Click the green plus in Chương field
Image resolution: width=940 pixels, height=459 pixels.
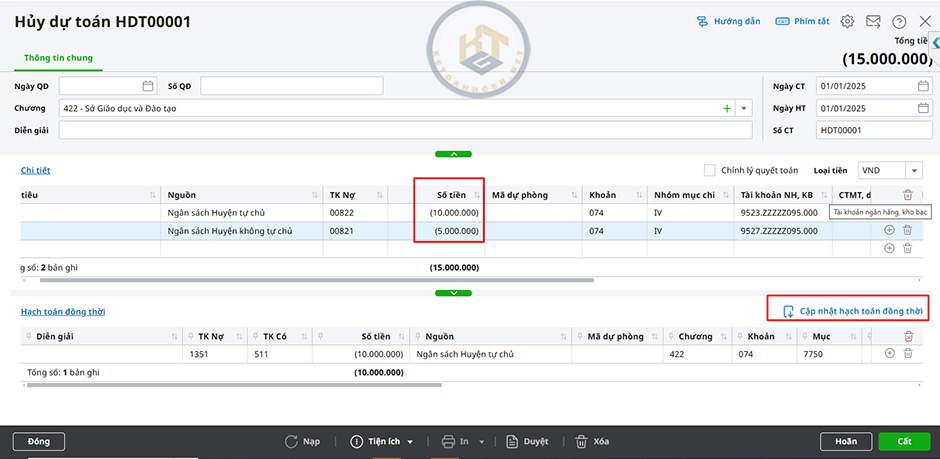pos(727,108)
